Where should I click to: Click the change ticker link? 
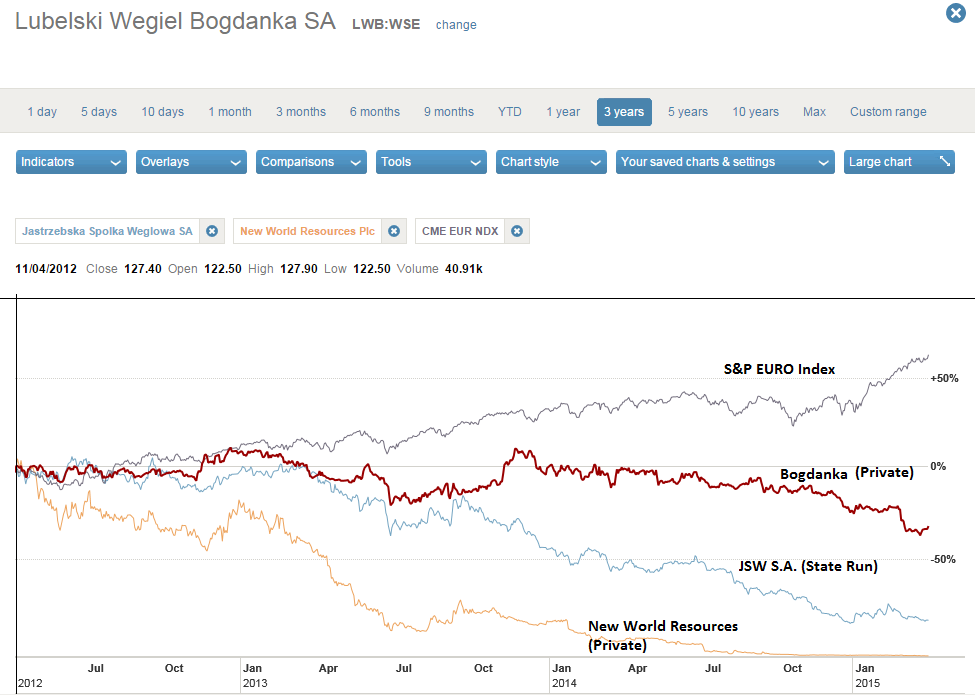(456, 25)
